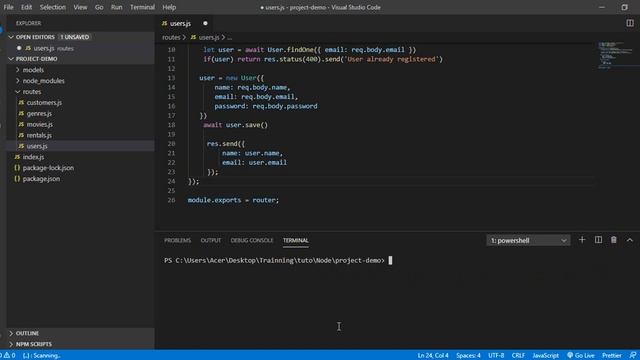The height and width of the screenshot is (360, 640).
Task: Click Prettier in the status bar
Action: click(x=612, y=355)
